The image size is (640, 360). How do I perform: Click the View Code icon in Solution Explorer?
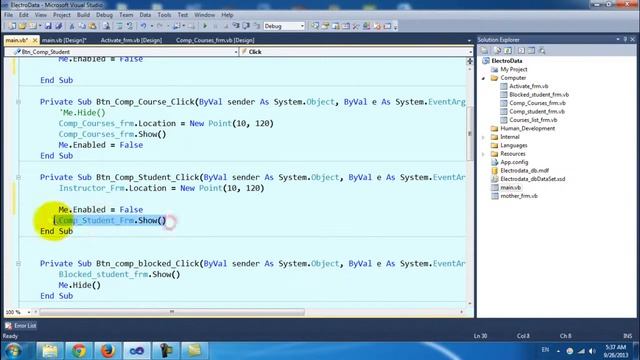521,51
